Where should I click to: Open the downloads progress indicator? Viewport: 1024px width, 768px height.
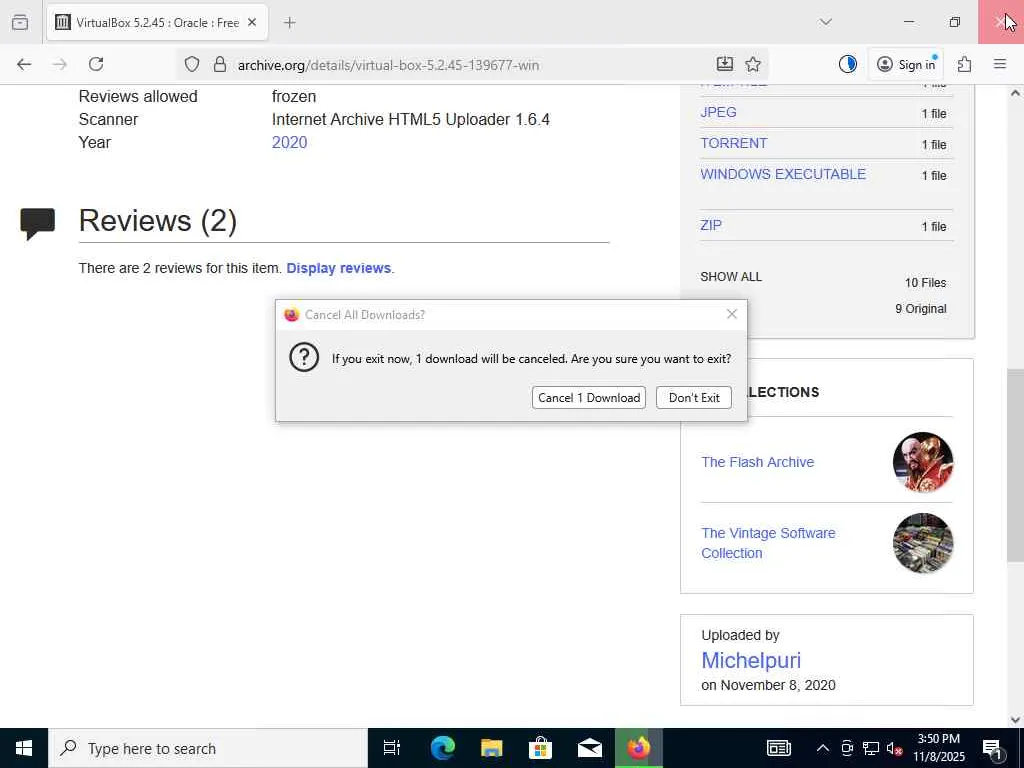pos(848,64)
